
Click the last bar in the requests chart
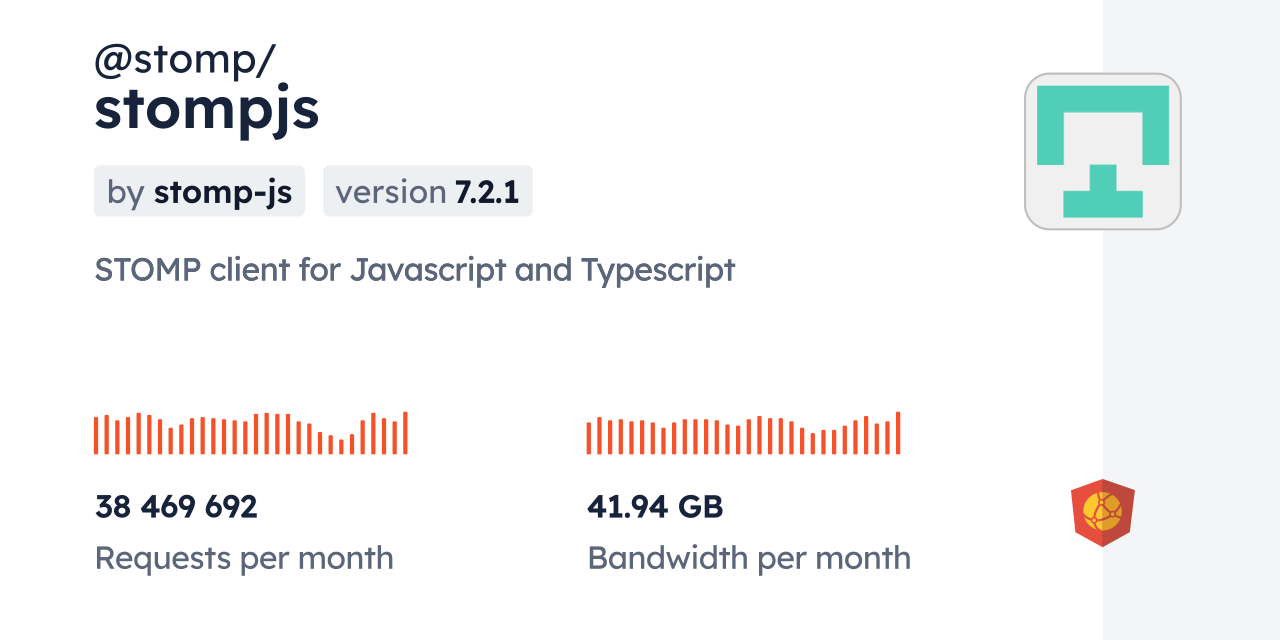tap(405, 433)
